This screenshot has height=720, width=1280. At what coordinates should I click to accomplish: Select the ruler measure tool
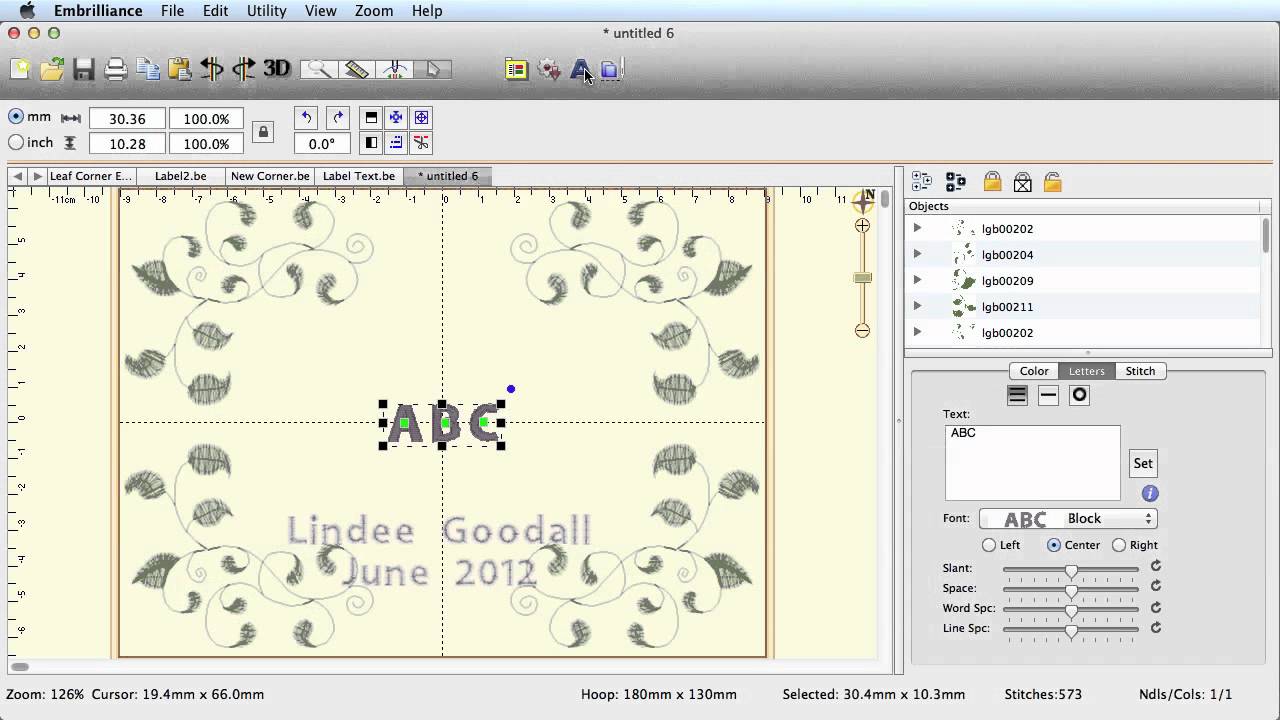click(357, 69)
